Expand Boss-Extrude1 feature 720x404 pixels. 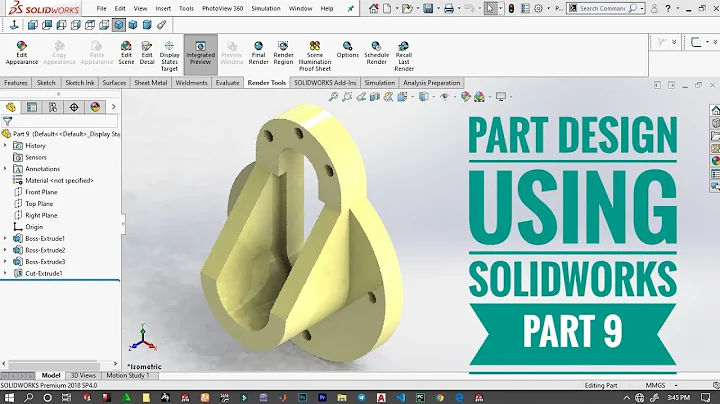(x=5, y=238)
